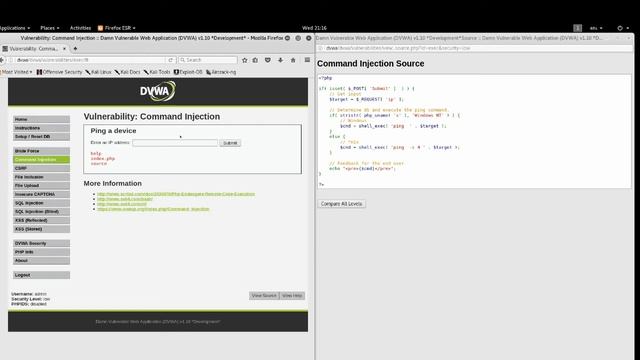Click the 'Ping a device' heading

point(113,131)
